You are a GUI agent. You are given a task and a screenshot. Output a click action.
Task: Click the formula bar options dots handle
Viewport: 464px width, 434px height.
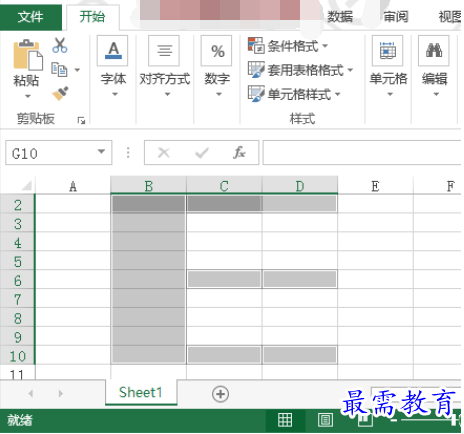[x=128, y=153]
